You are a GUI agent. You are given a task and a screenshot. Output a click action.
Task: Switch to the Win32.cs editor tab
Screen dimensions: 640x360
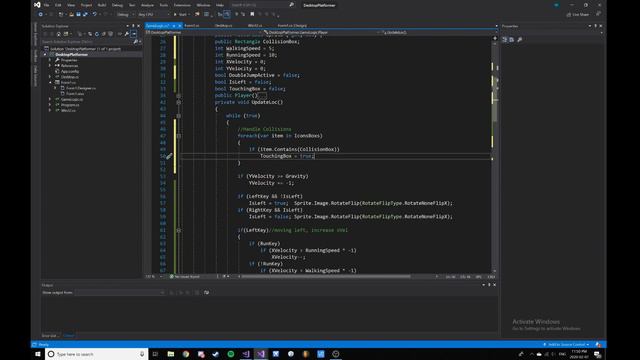point(255,26)
